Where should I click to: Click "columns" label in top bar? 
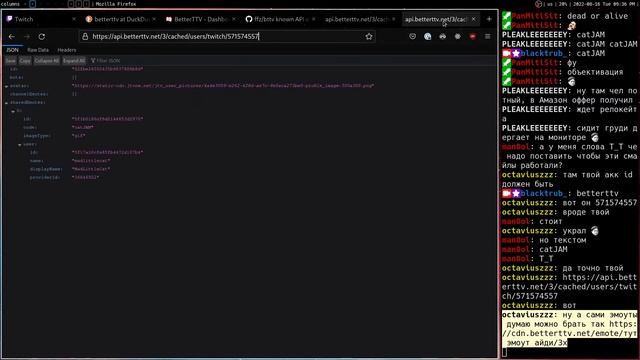pyautogui.click(x=11, y=4)
